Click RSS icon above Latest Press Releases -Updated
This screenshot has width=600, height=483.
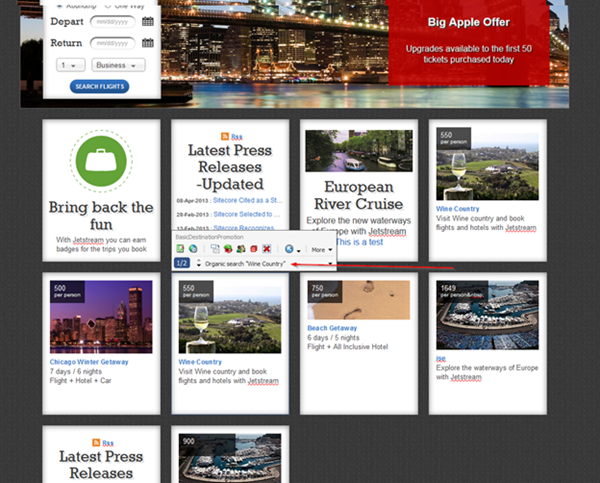[225, 136]
